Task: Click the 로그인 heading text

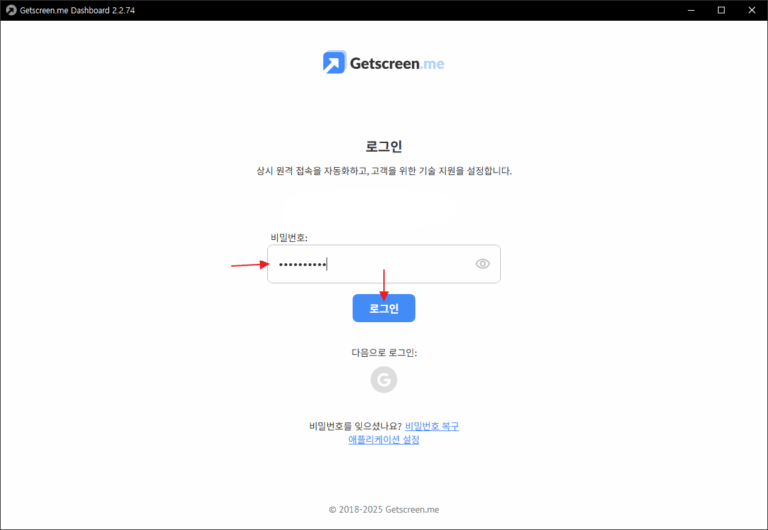Action: (x=384, y=146)
